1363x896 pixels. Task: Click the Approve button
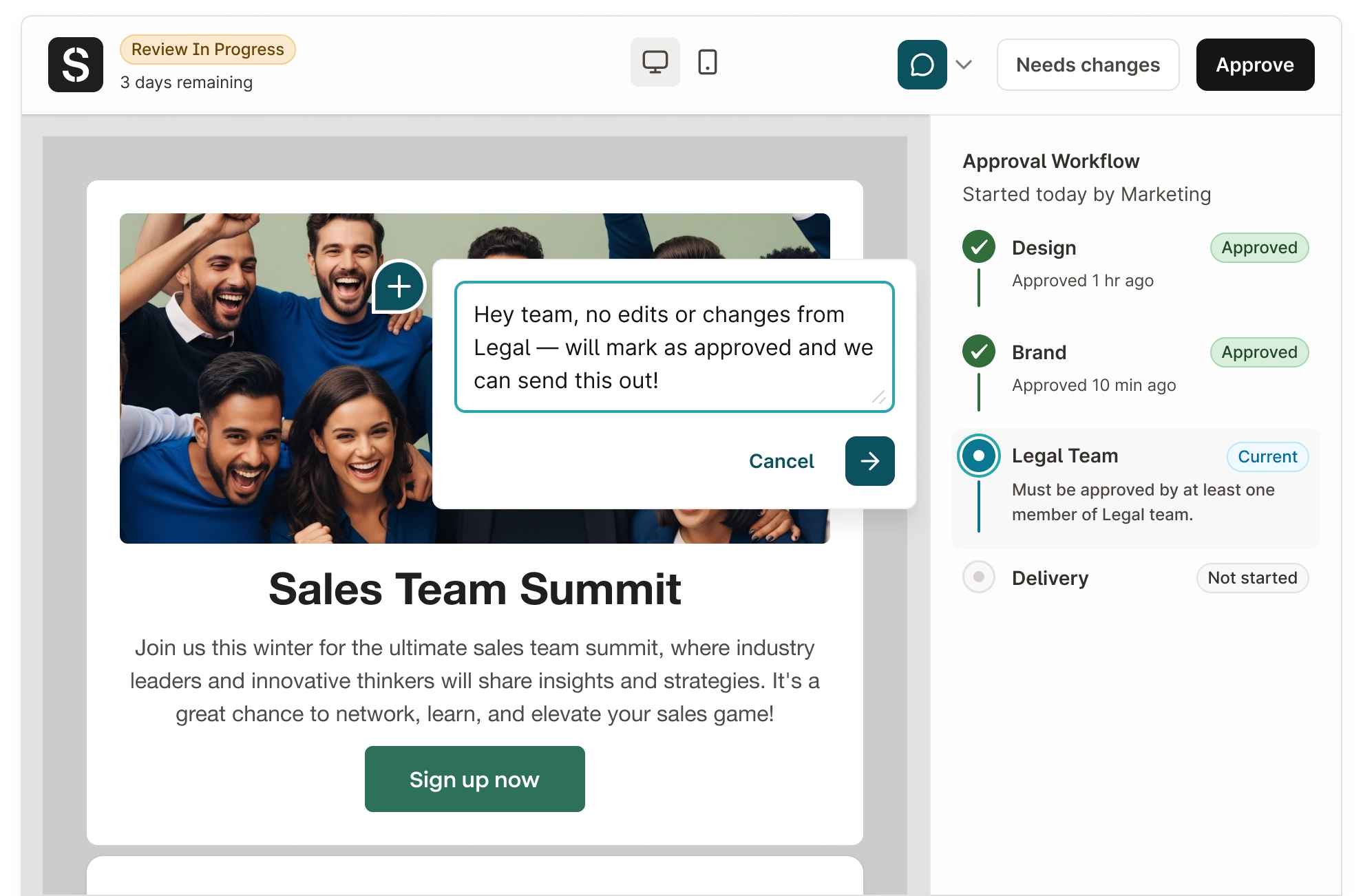click(1254, 65)
